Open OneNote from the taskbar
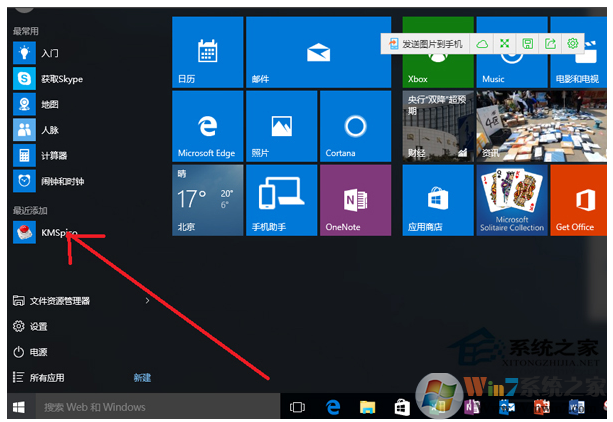Image resolution: width=613 pixels, height=422 pixels. click(x=472, y=407)
